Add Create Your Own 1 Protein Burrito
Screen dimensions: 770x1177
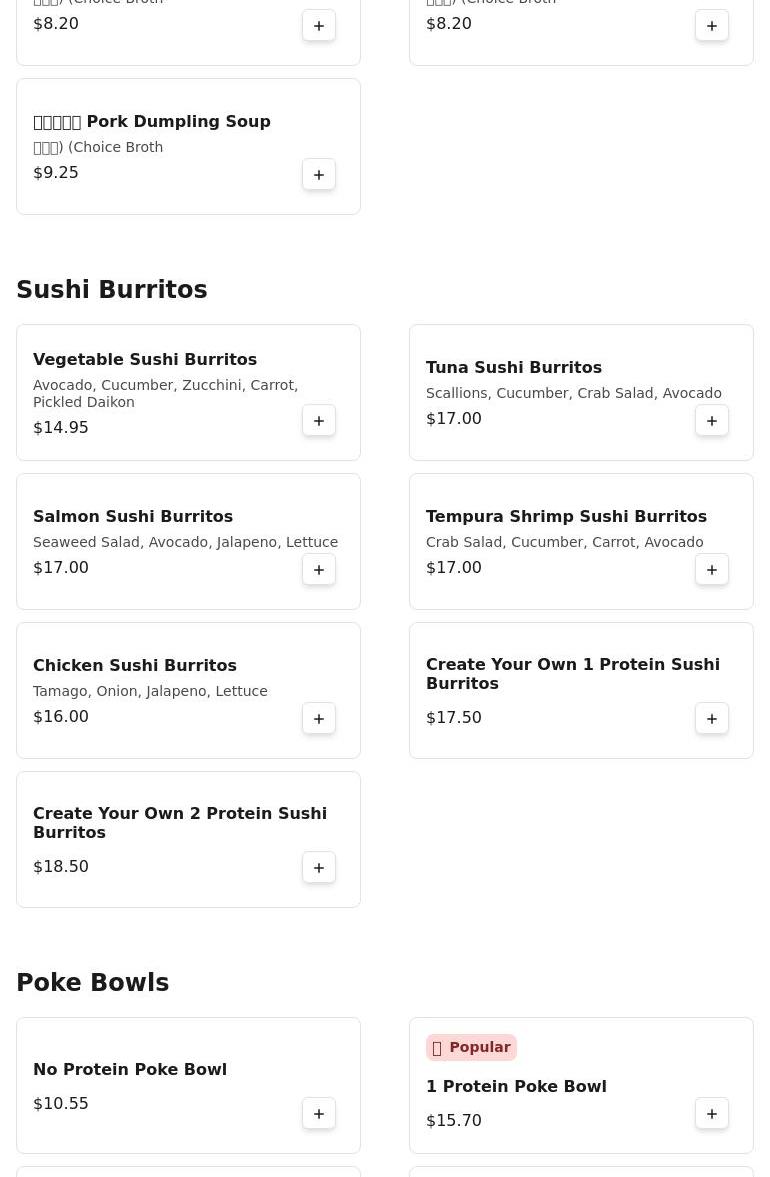711,718
